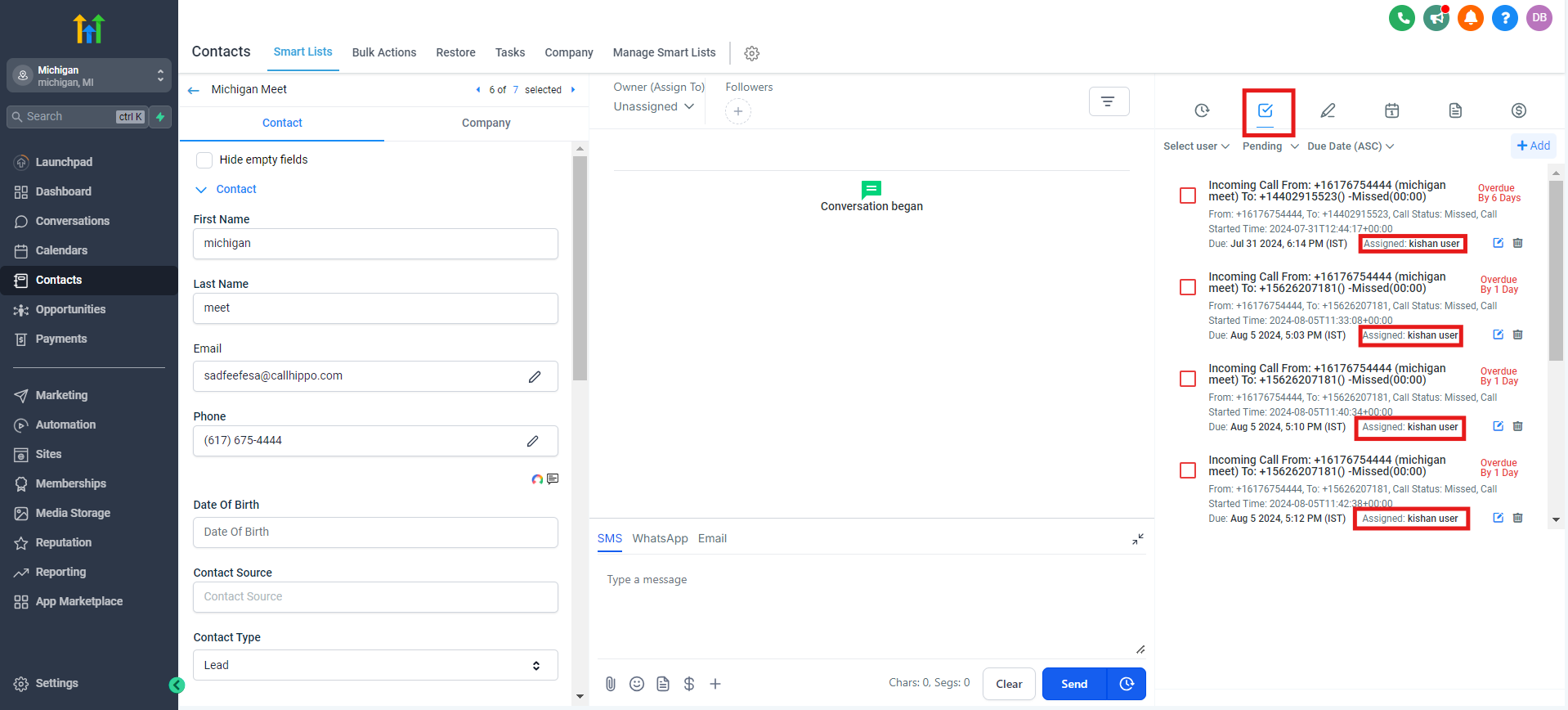Clear the message with Clear button

(1009, 684)
